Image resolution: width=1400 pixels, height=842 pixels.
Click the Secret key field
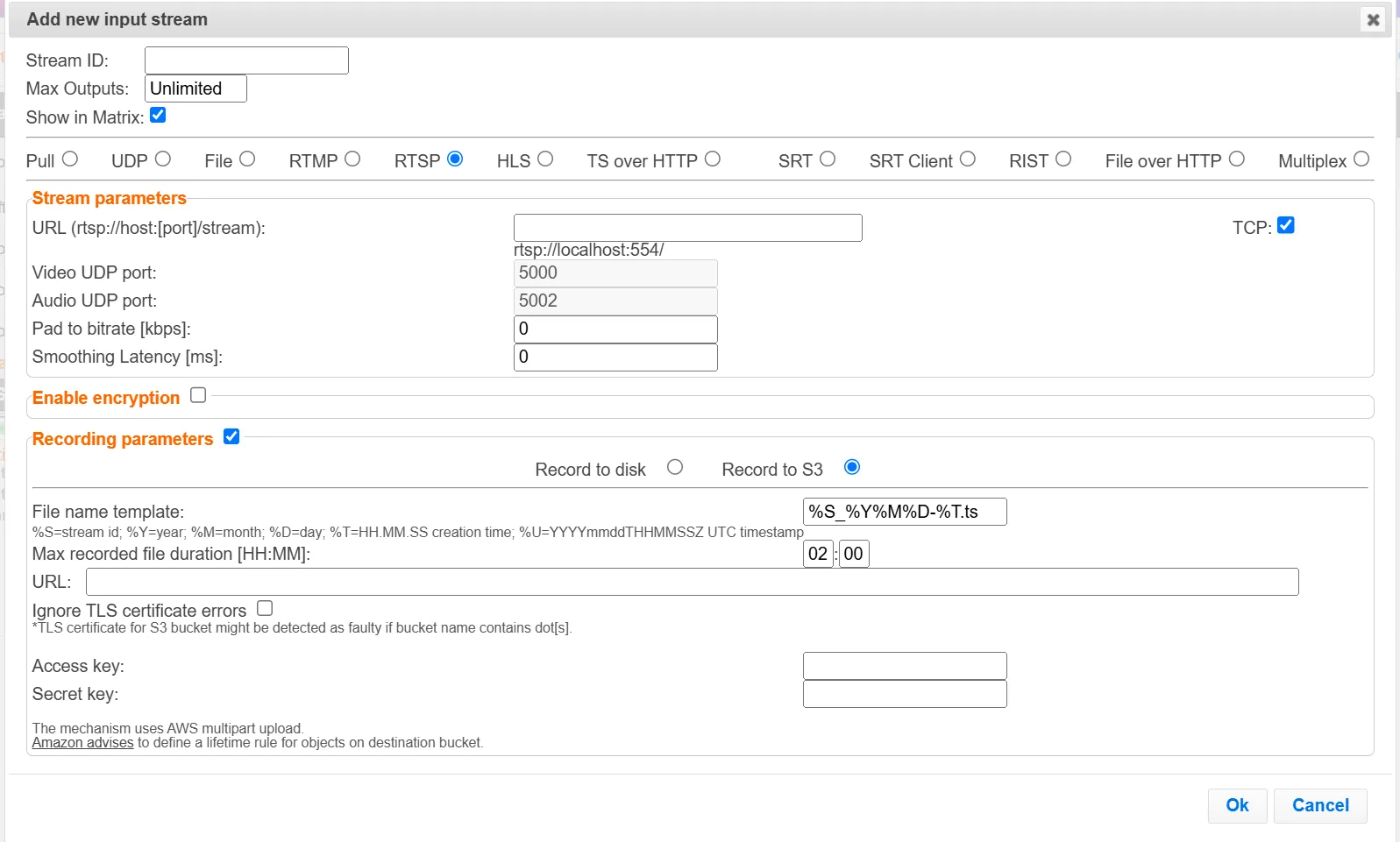(905, 694)
